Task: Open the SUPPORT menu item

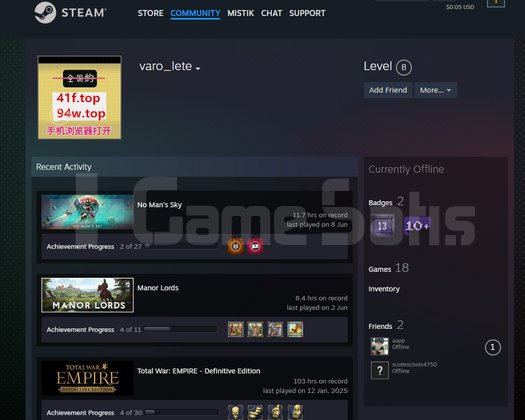Action: point(307,13)
